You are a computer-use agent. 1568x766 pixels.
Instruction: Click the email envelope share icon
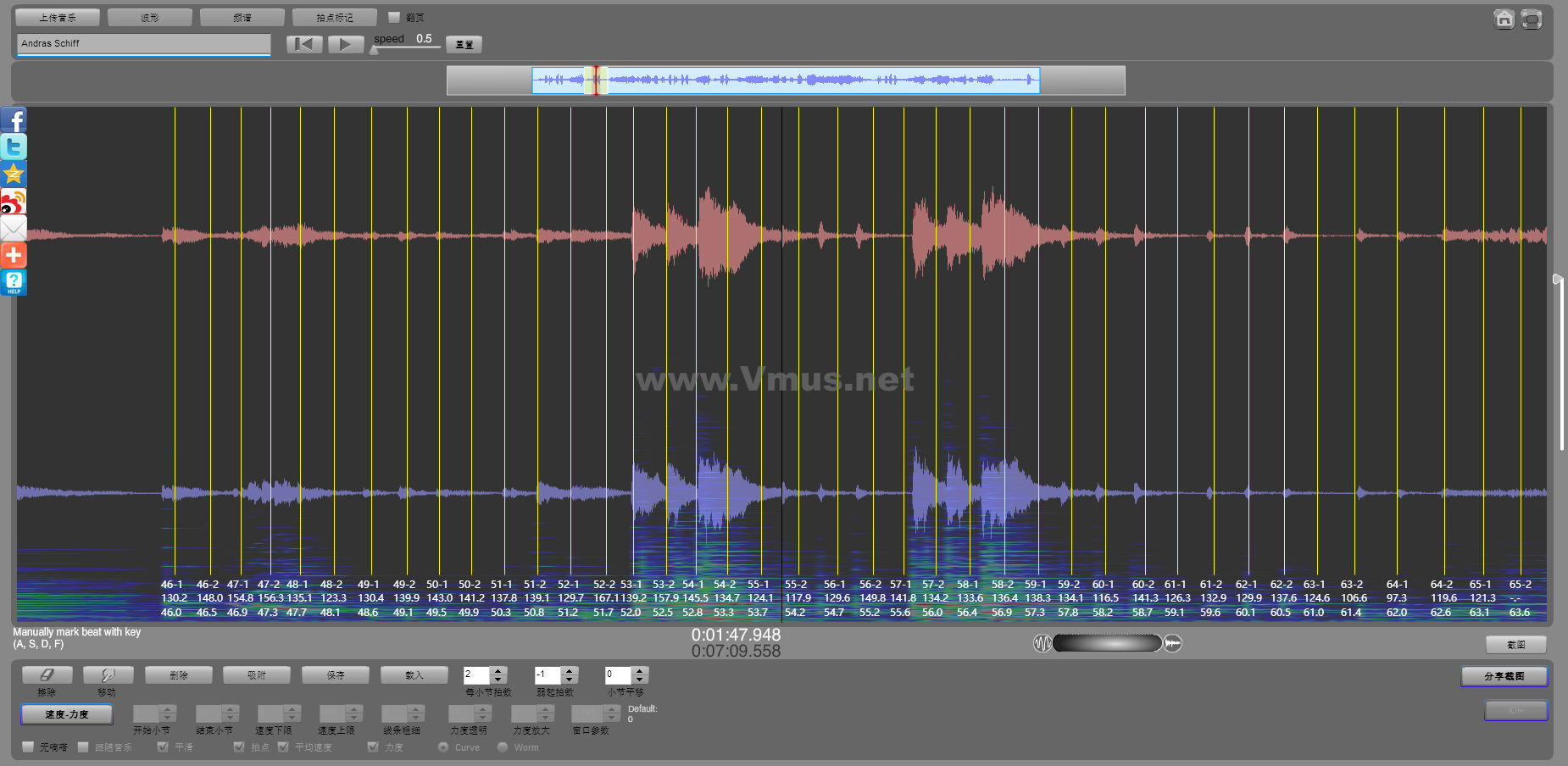(14, 229)
